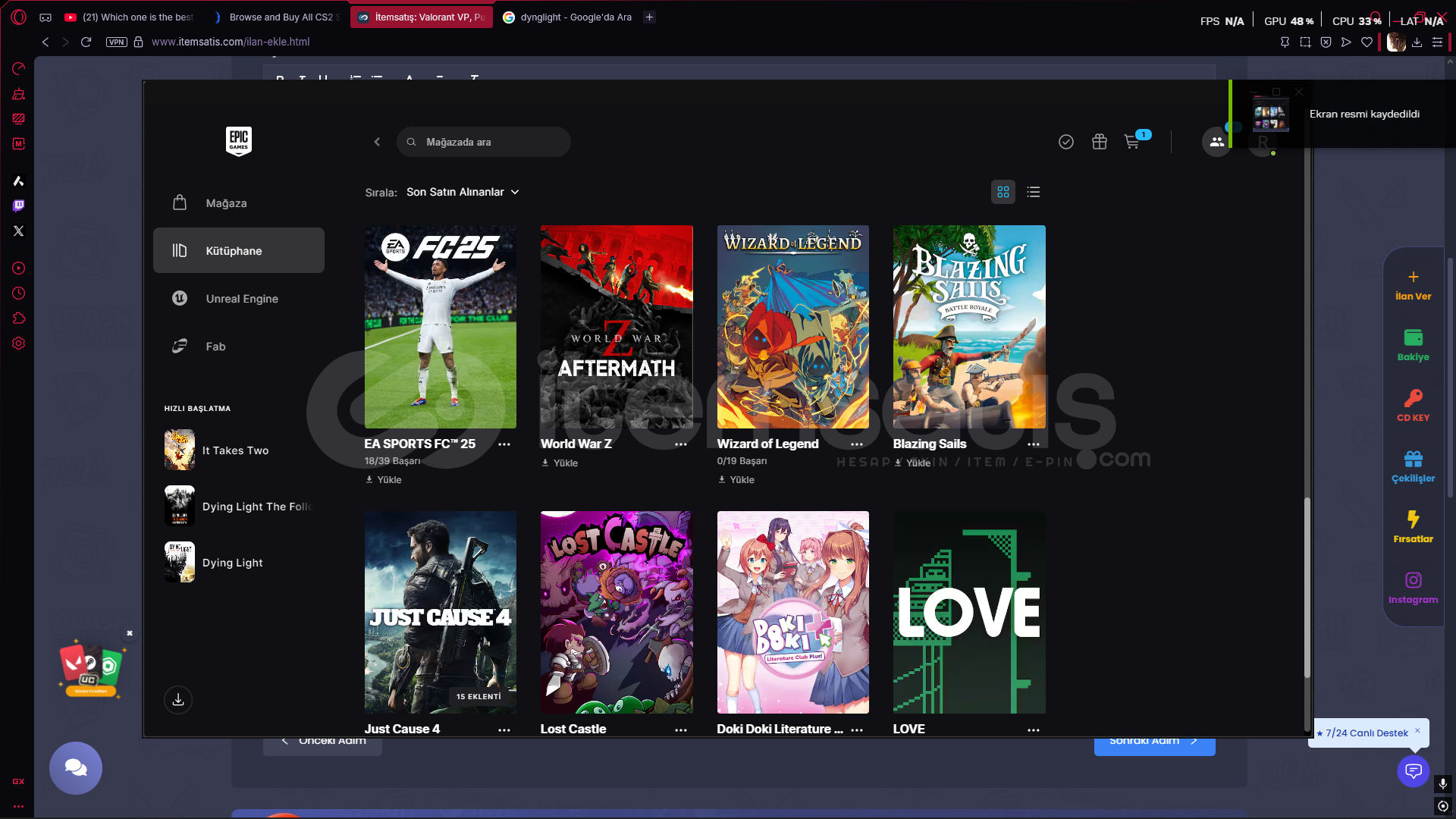Expand the Son Satın Alınanlar sort dropdown
This screenshot has width=1456, height=819.
click(463, 192)
